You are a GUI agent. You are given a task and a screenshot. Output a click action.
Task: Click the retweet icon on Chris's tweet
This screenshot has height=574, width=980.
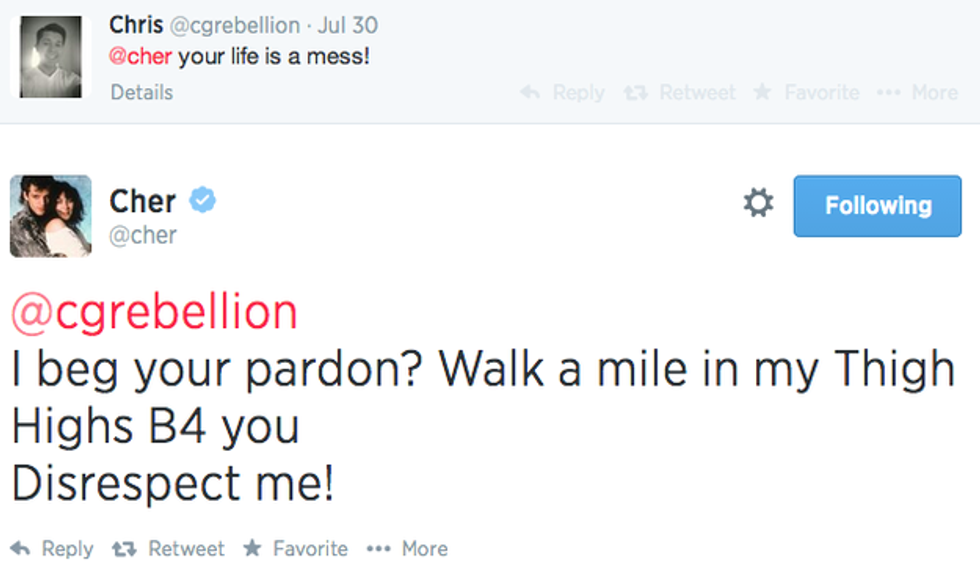pyautogui.click(x=636, y=93)
